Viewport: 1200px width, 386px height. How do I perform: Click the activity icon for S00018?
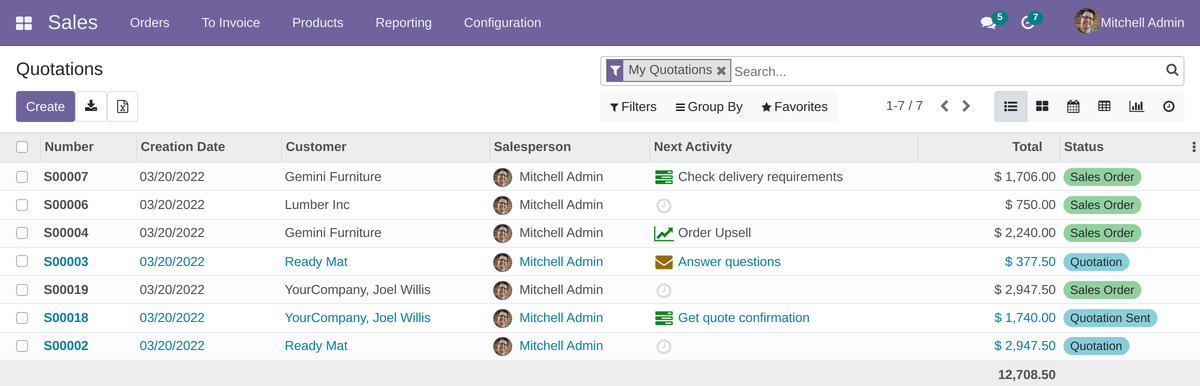coord(663,318)
